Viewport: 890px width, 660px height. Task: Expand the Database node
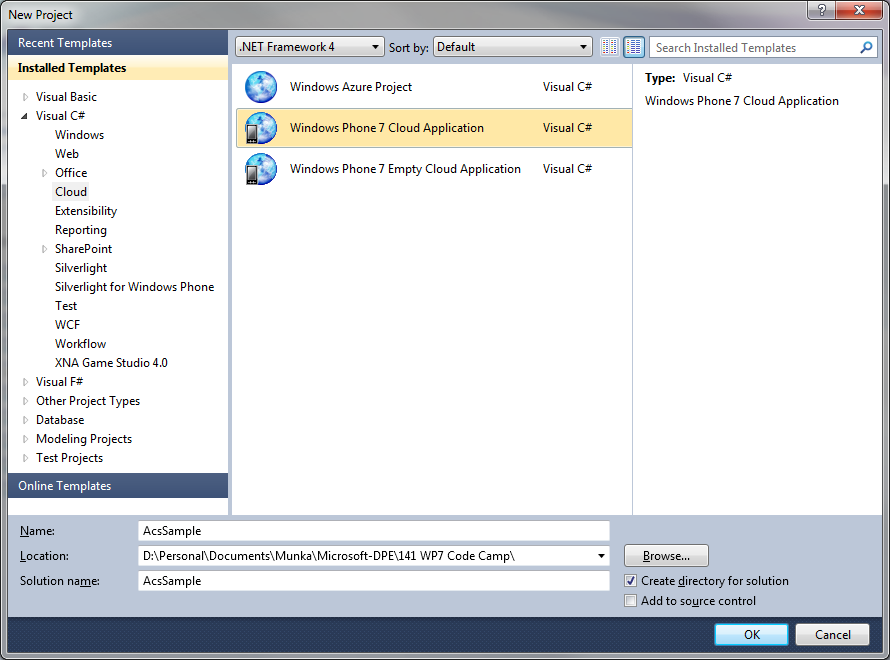(25, 420)
